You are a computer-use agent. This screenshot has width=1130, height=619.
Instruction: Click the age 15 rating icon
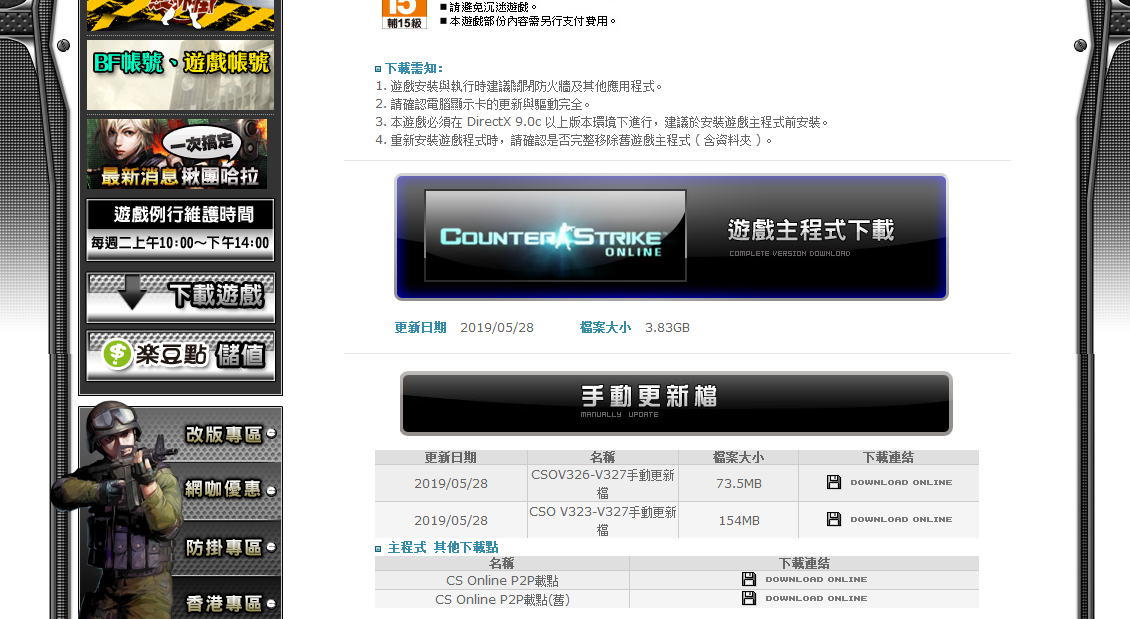tap(404, 14)
